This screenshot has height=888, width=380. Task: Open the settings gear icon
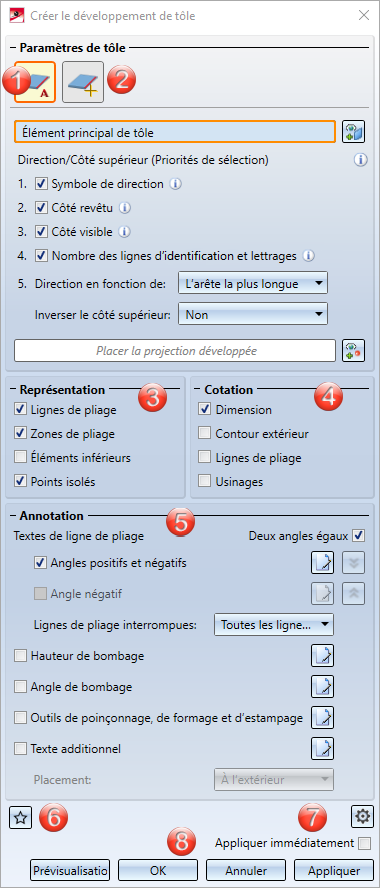tap(361, 816)
